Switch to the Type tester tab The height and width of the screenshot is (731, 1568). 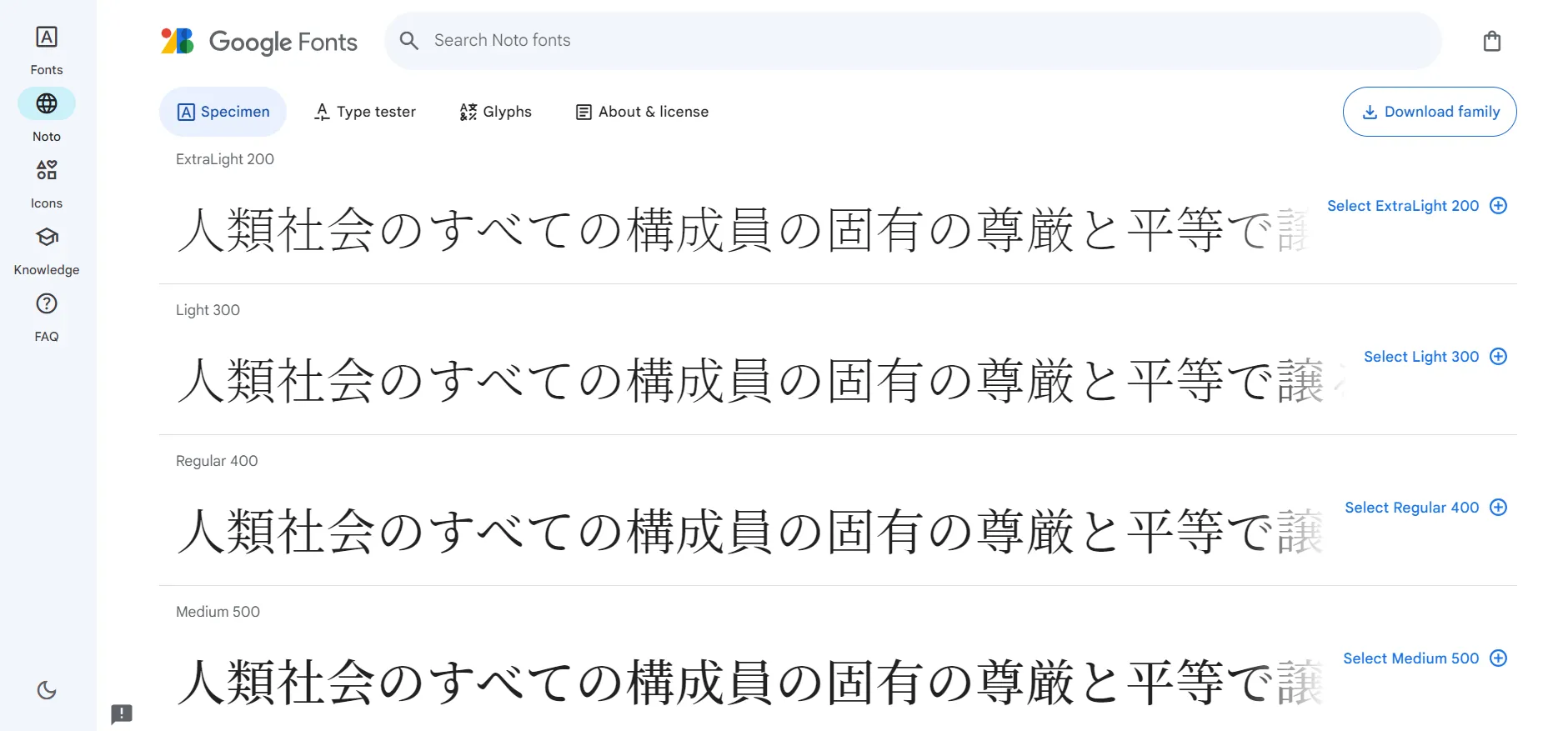click(x=364, y=112)
